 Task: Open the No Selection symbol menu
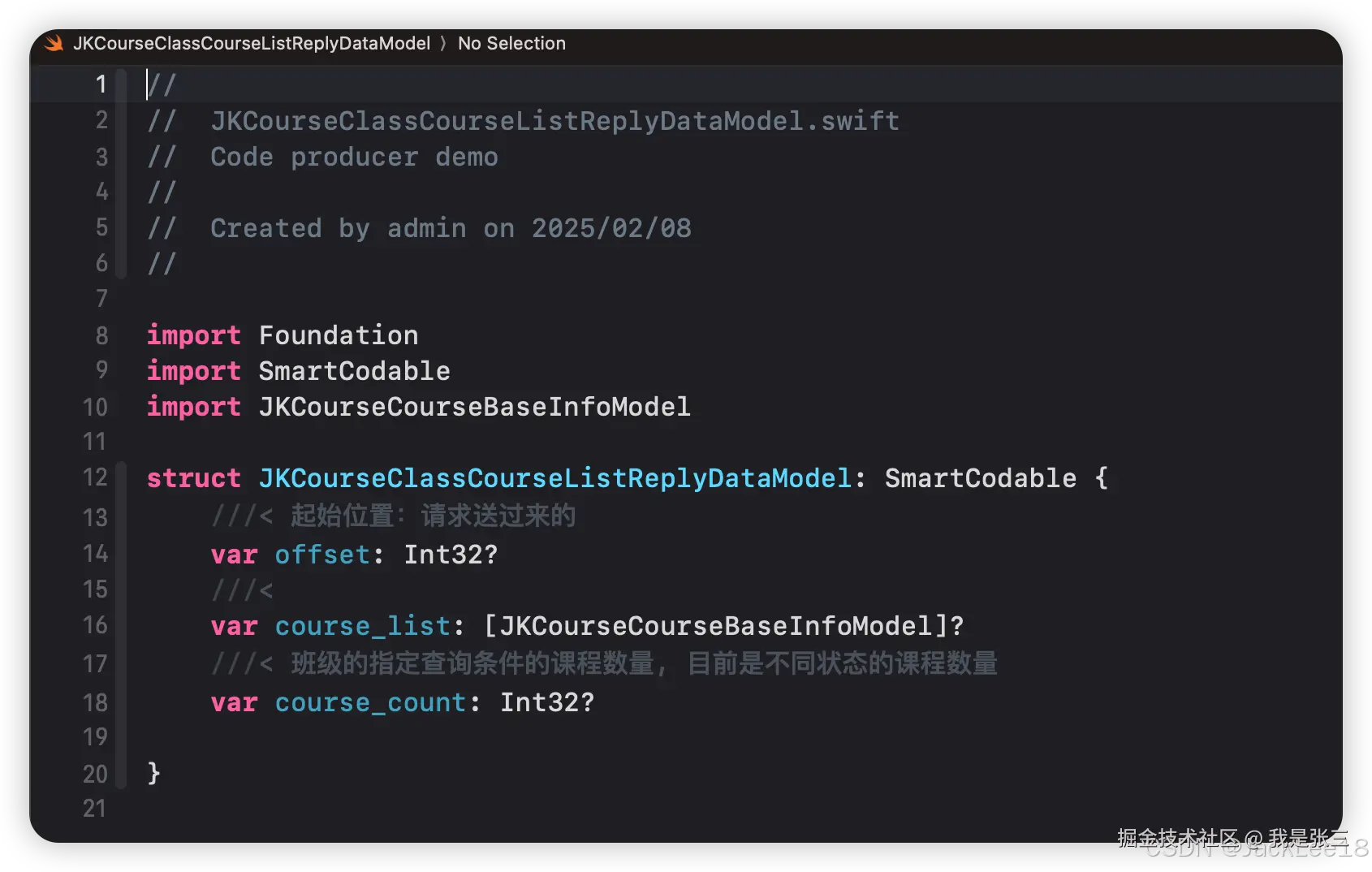[511, 43]
